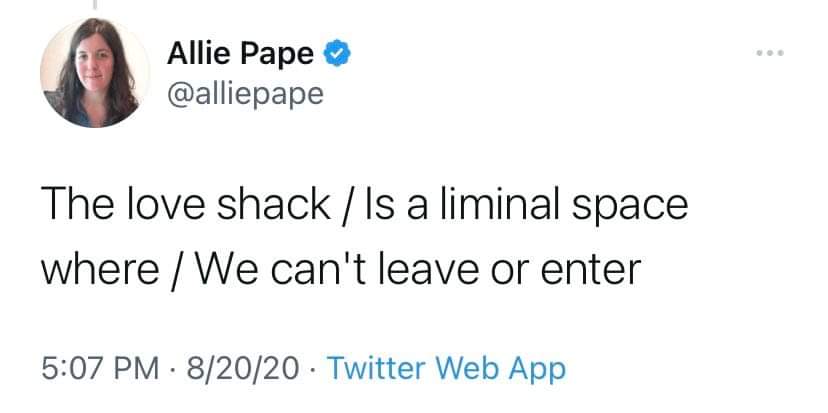Click the 5:07 PM timestamp
The width and height of the screenshot is (828, 413).
click(x=100, y=369)
